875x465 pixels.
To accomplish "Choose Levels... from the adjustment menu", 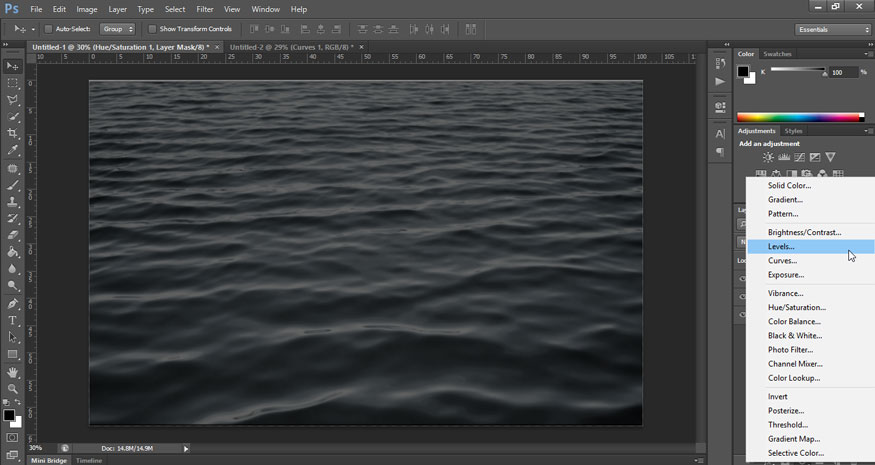I will coord(781,246).
